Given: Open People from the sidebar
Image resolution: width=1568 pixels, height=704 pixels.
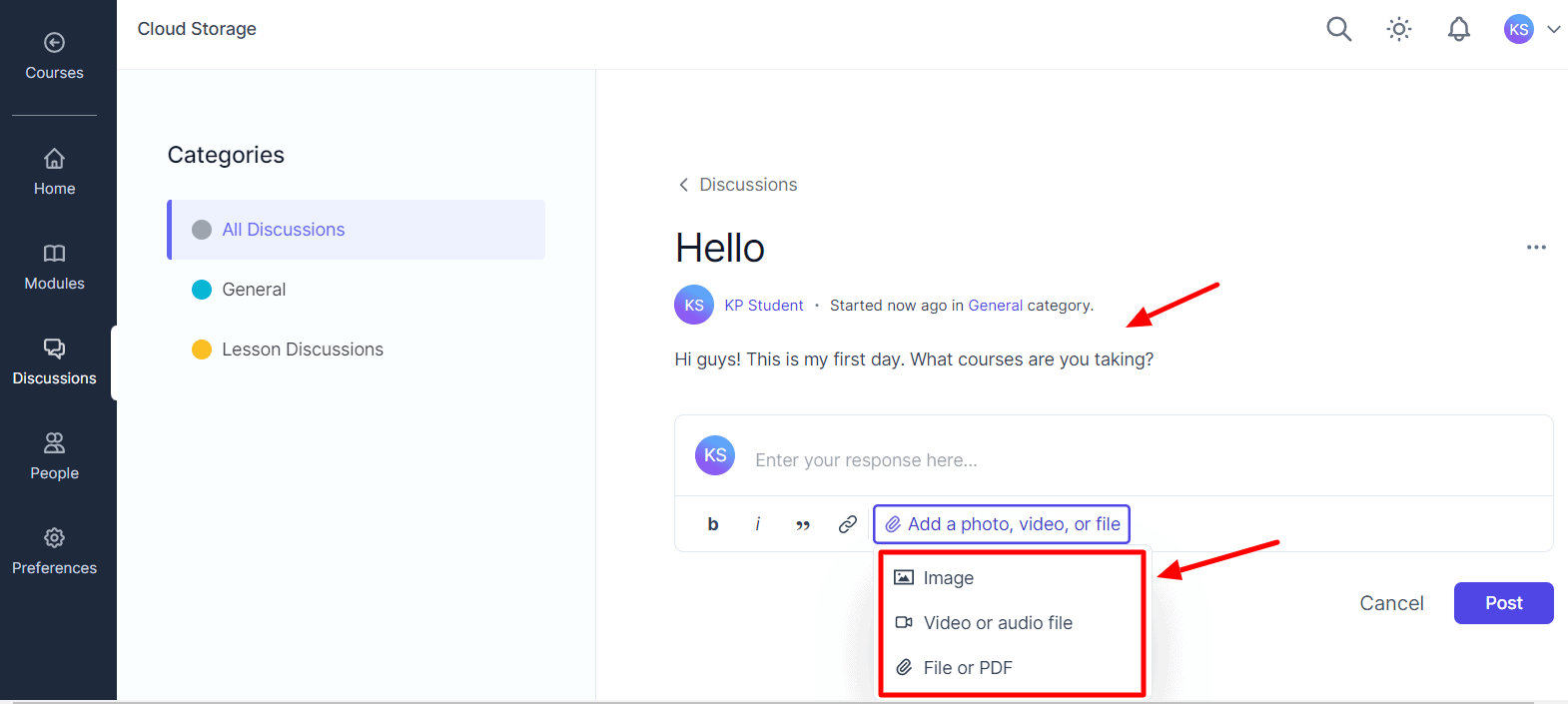Looking at the screenshot, I should click(x=54, y=457).
